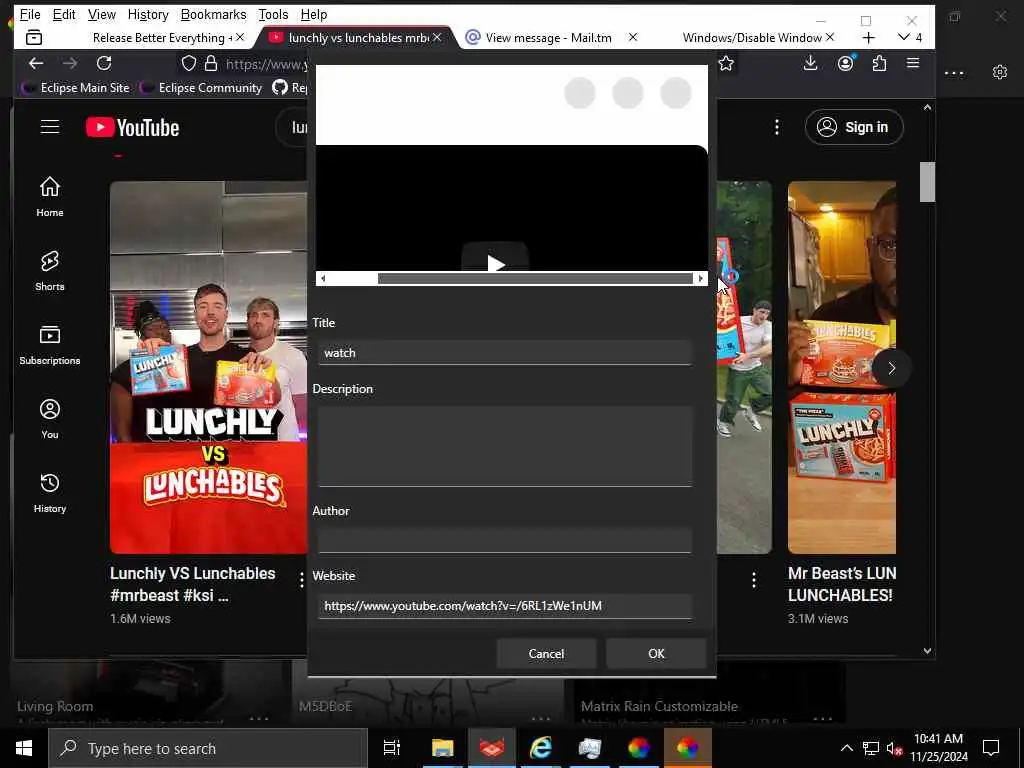The height and width of the screenshot is (768, 1024).
Task: Open the Edit menu
Action: [64, 14]
